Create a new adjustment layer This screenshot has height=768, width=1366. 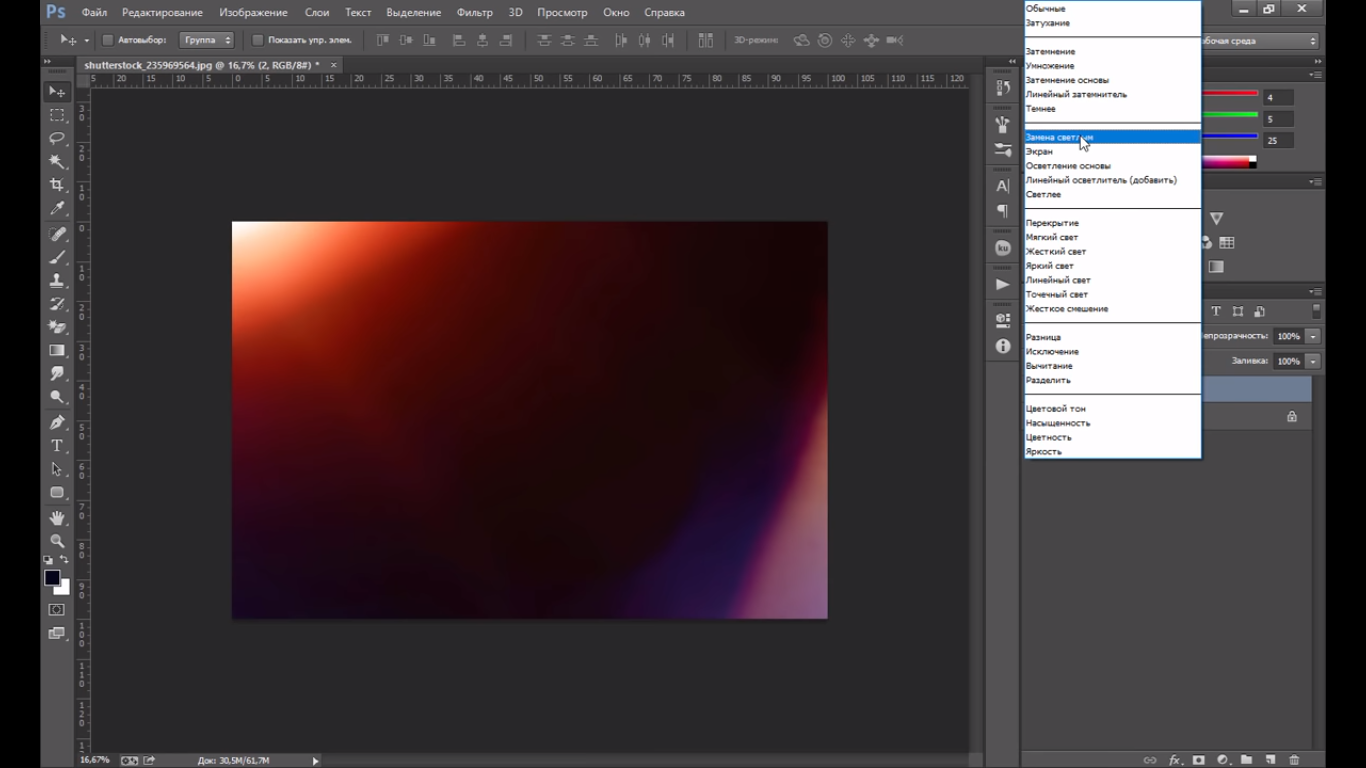click(x=1222, y=761)
